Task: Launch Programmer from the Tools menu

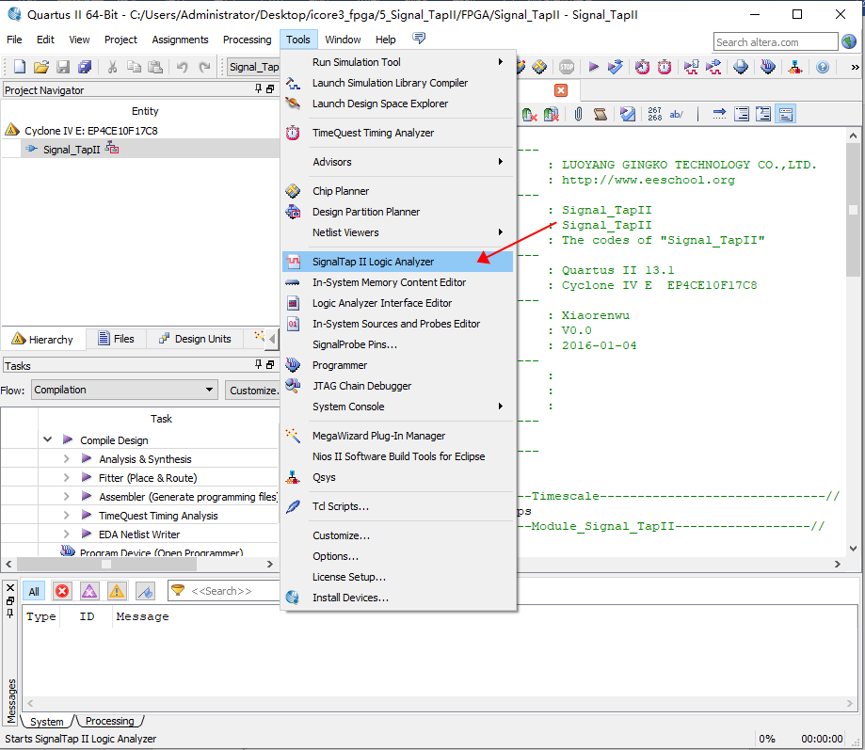Action: click(339, 365)
